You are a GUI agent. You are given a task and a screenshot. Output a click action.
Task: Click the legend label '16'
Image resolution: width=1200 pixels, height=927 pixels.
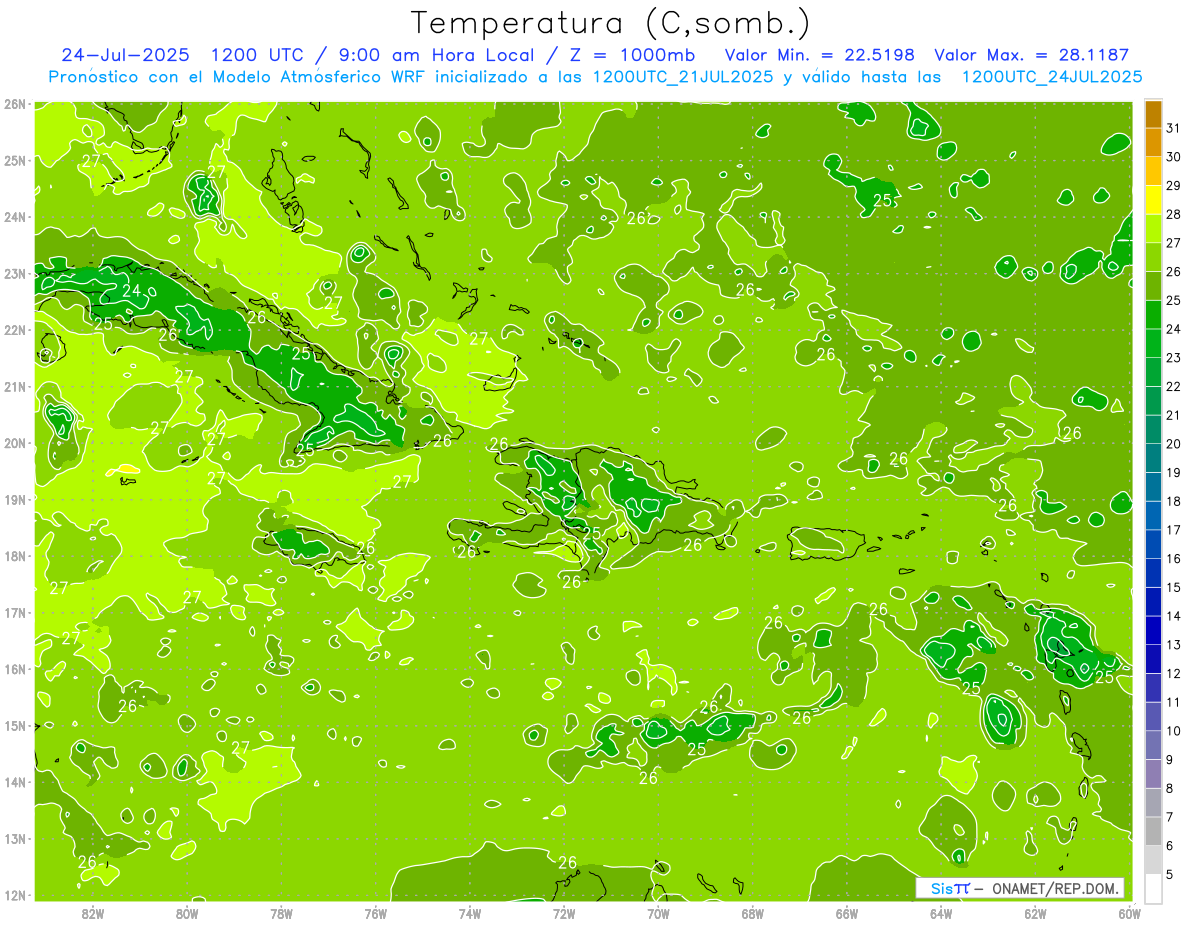coord(1174,558)
